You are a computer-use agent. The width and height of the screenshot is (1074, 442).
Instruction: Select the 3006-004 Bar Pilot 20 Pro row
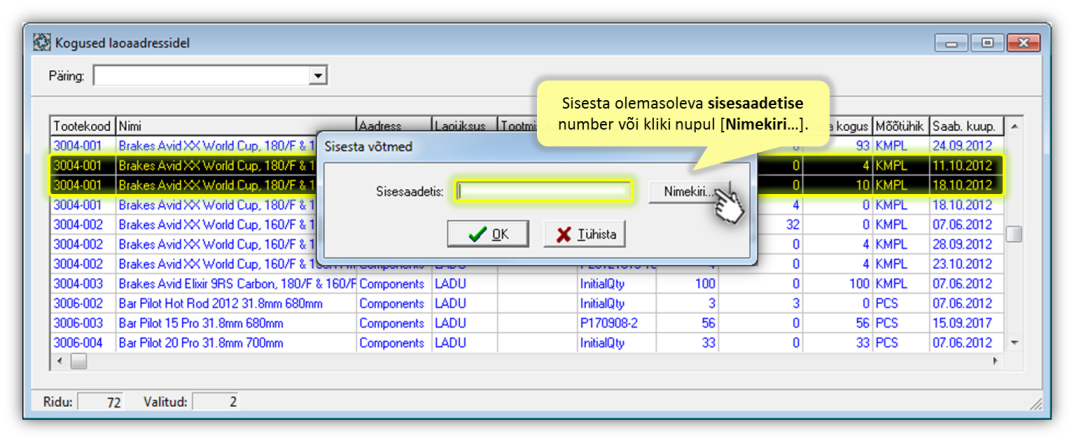tap(200, 343)
